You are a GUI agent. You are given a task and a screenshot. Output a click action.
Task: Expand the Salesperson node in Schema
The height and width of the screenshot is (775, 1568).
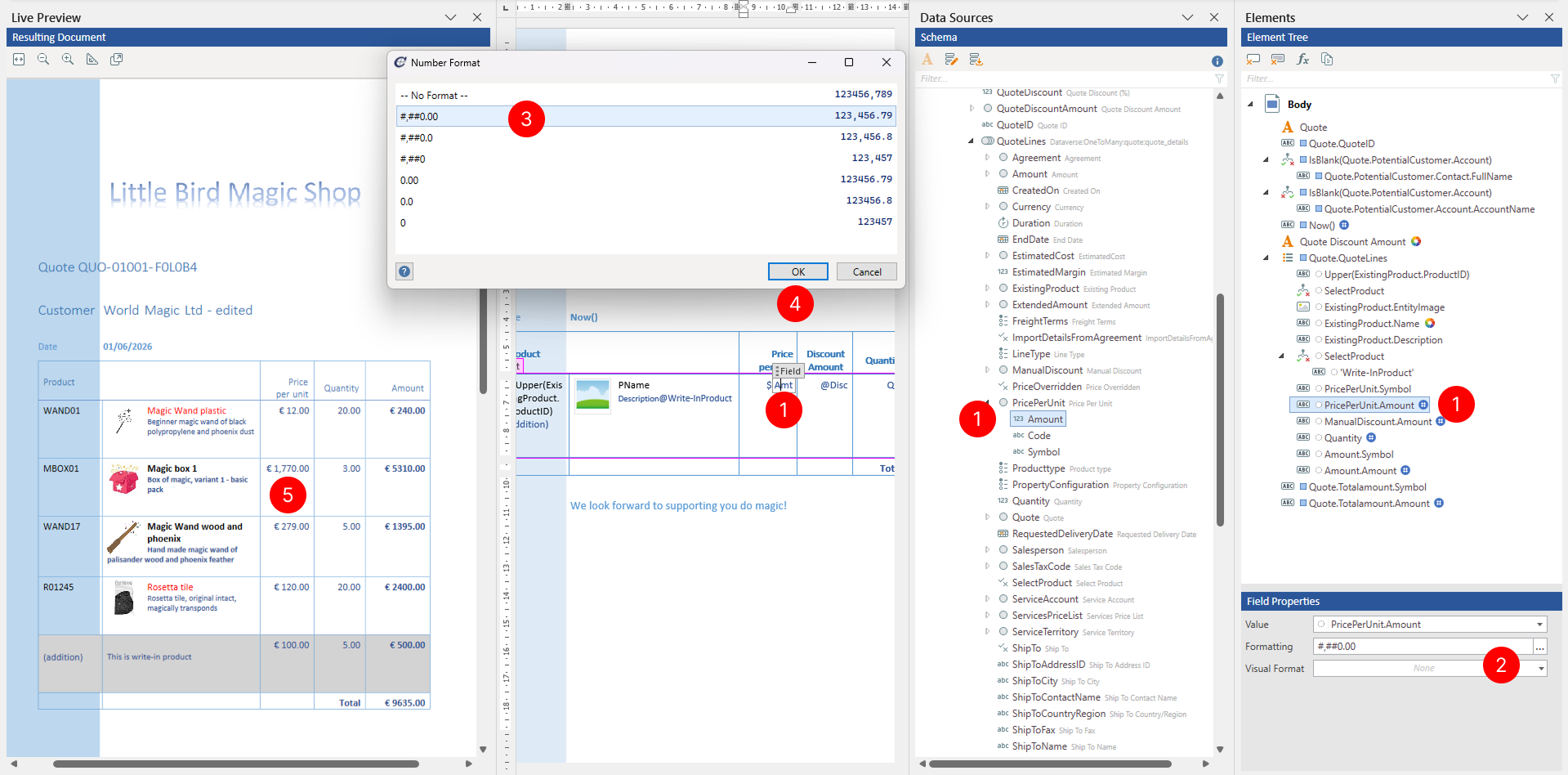[987, 550]
